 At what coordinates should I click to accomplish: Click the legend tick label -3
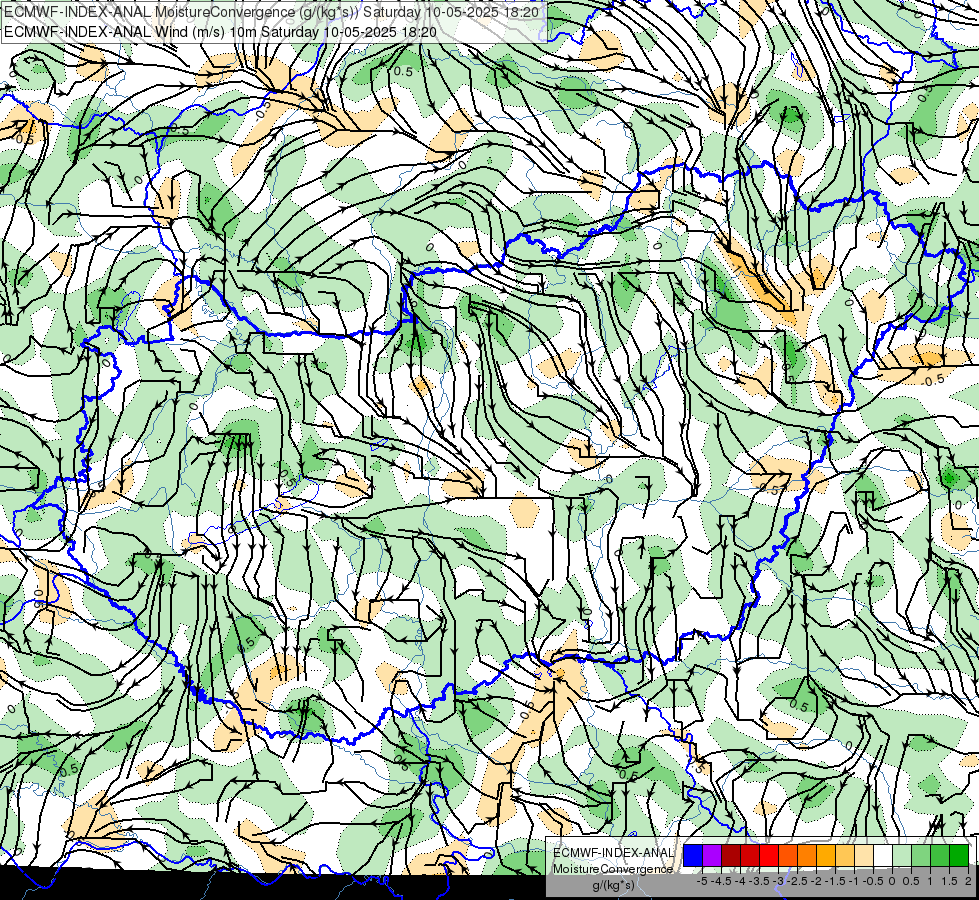tap(779, 881)
